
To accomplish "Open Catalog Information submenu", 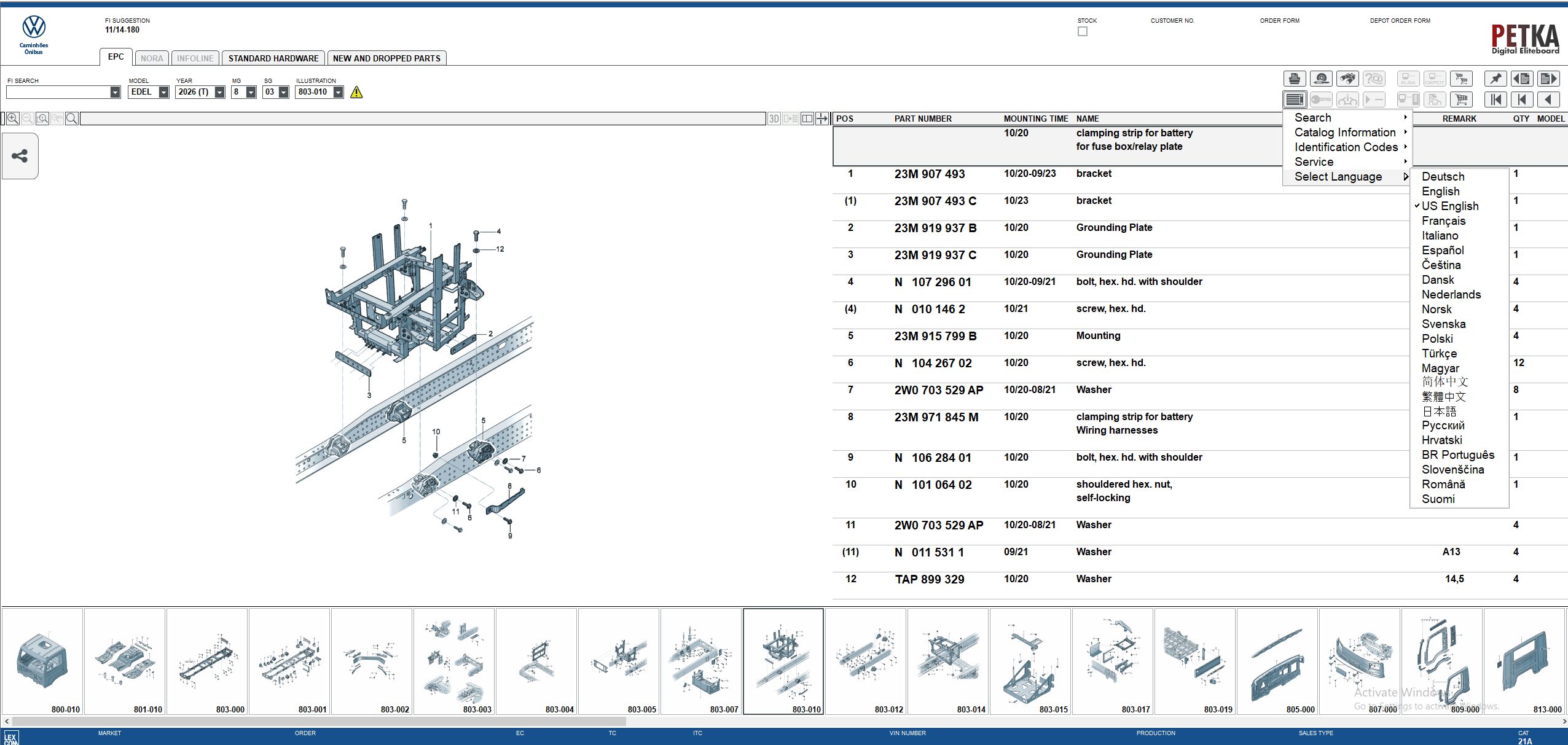I will coord(1345,133).
